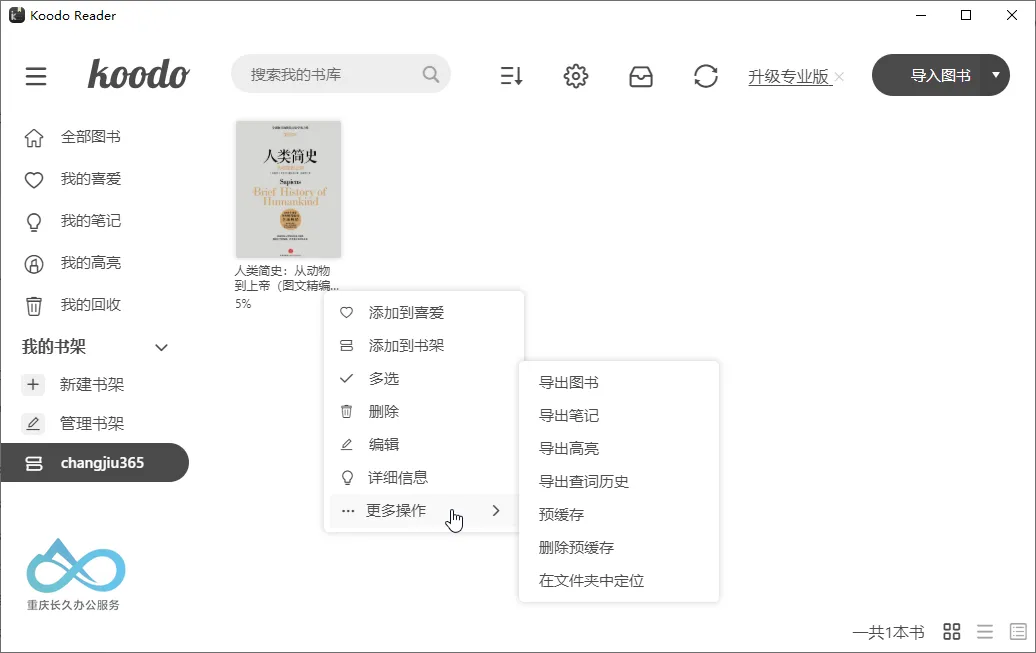This screenshot has width=1036, height=653.
Task: Select 多选 menu entry
Action: [424, 379]
